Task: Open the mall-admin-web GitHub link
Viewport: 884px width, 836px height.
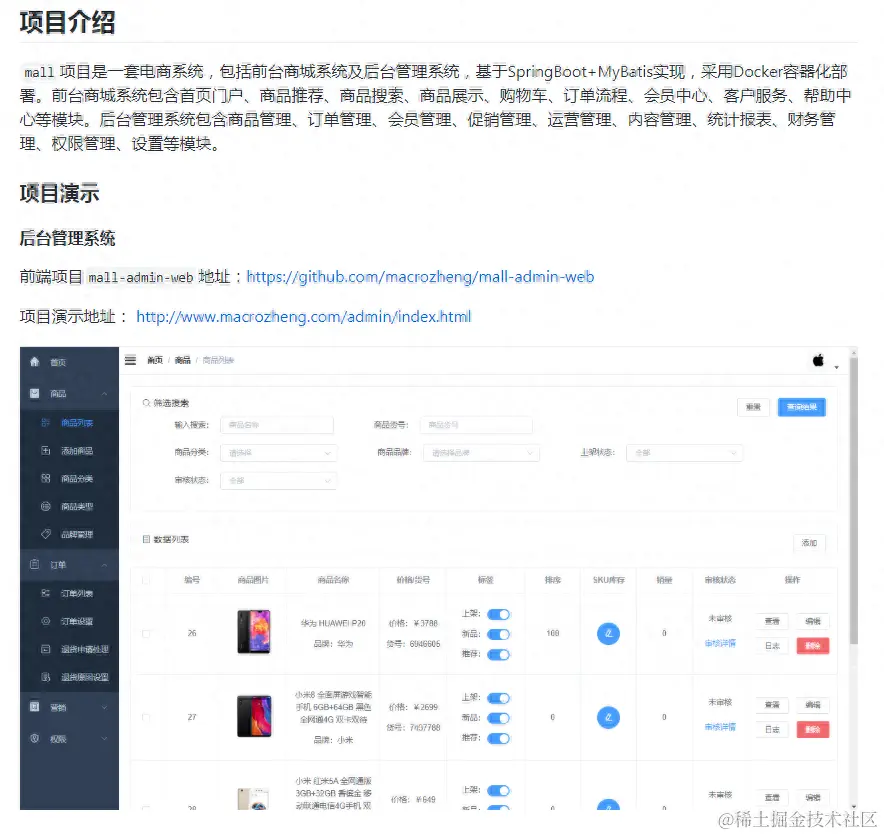Action: pyautogui.click(x=420, y=277)
